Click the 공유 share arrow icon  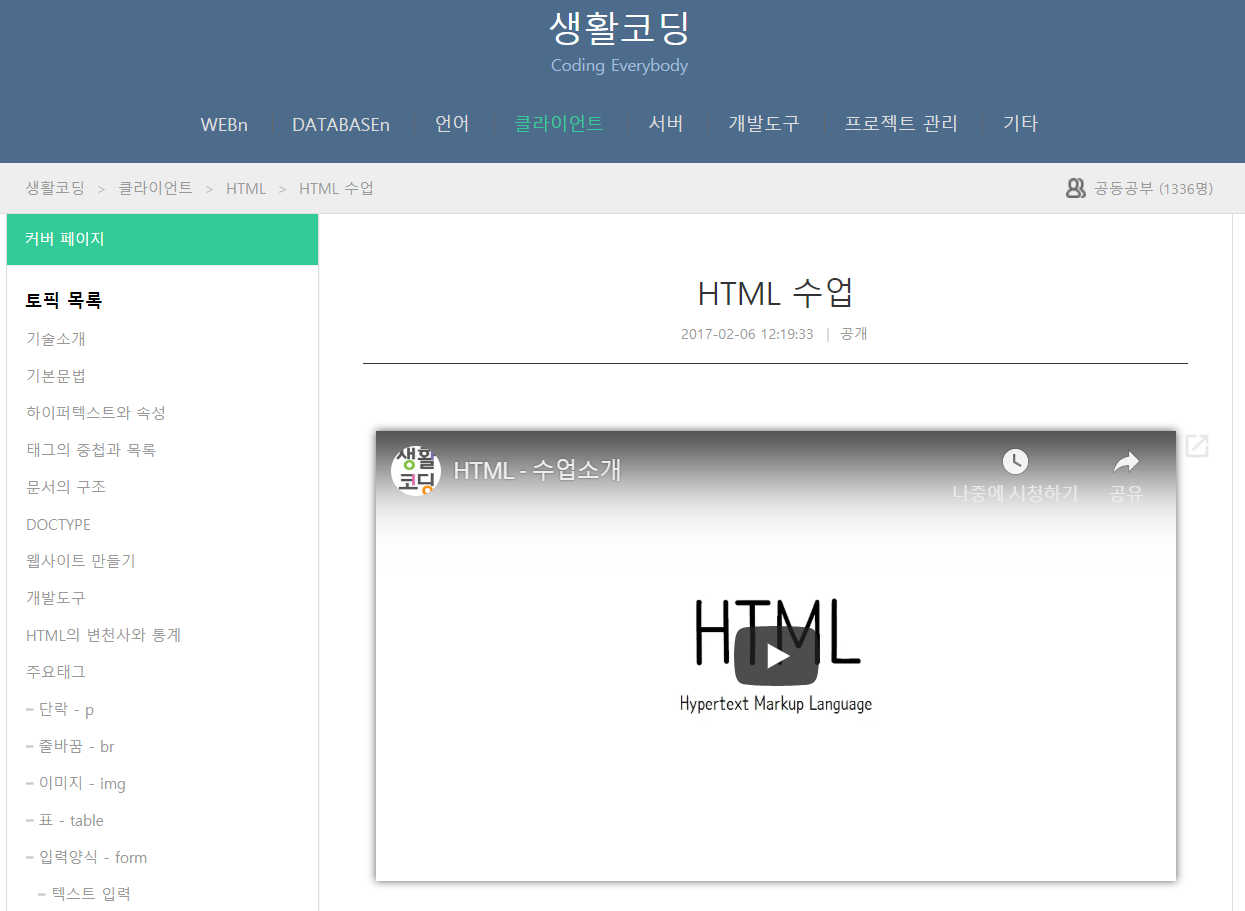(1126, 461)
